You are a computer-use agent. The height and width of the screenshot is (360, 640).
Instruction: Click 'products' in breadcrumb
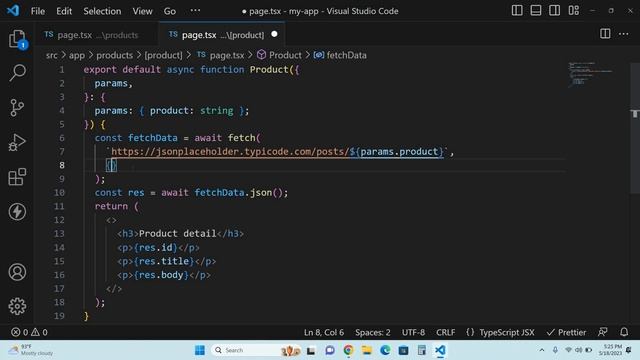[114, 55]
